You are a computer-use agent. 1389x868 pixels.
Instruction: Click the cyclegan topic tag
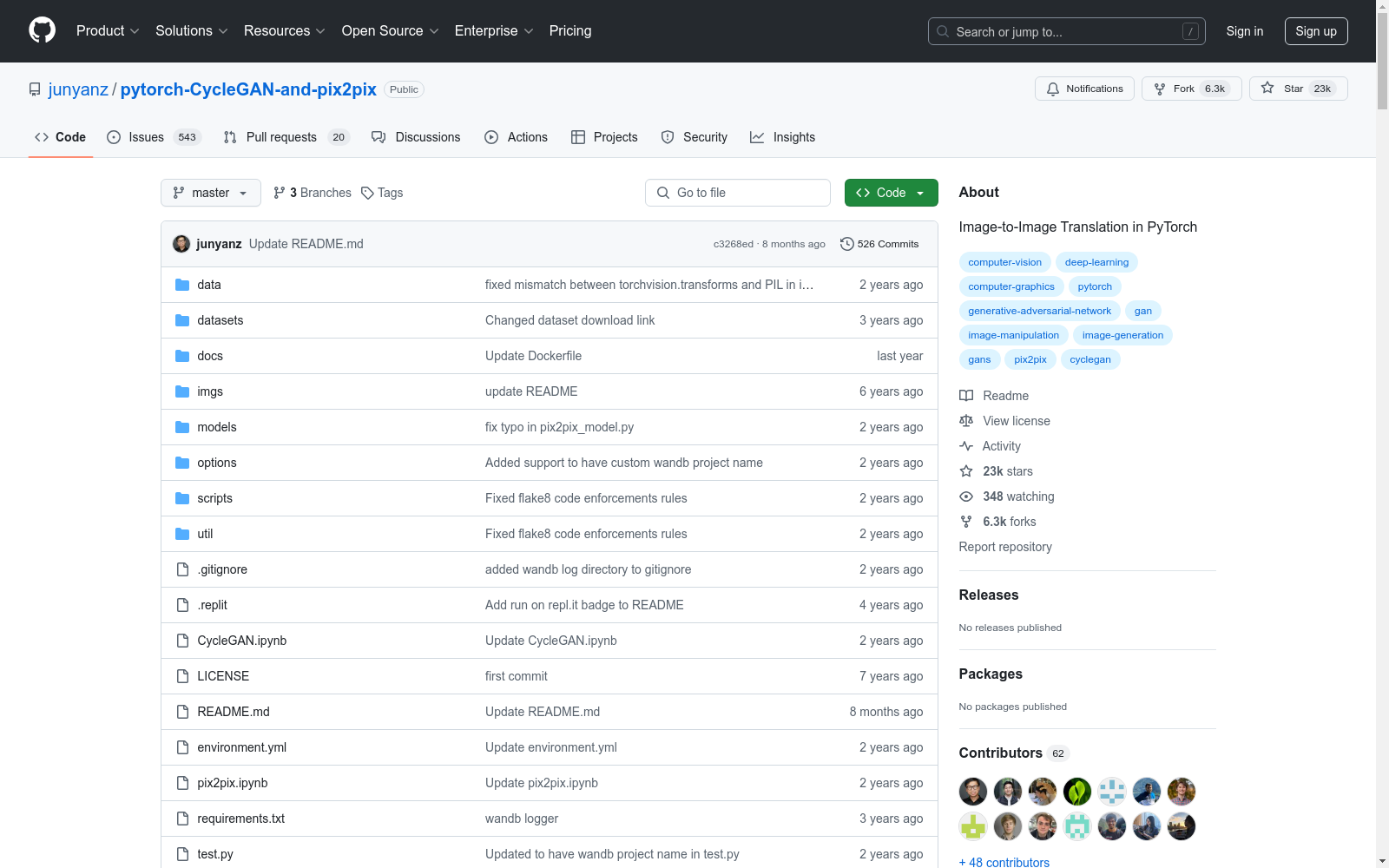click(x=1090, y=359)
